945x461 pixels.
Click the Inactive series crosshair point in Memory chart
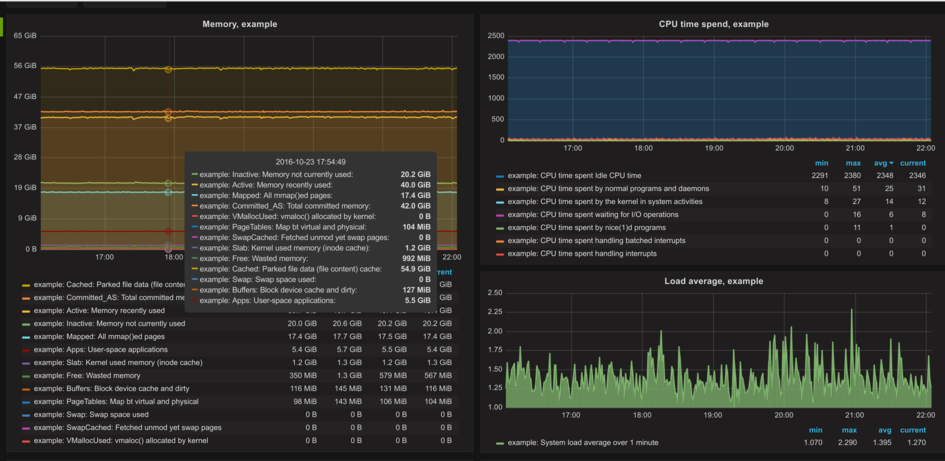[168, 183]
